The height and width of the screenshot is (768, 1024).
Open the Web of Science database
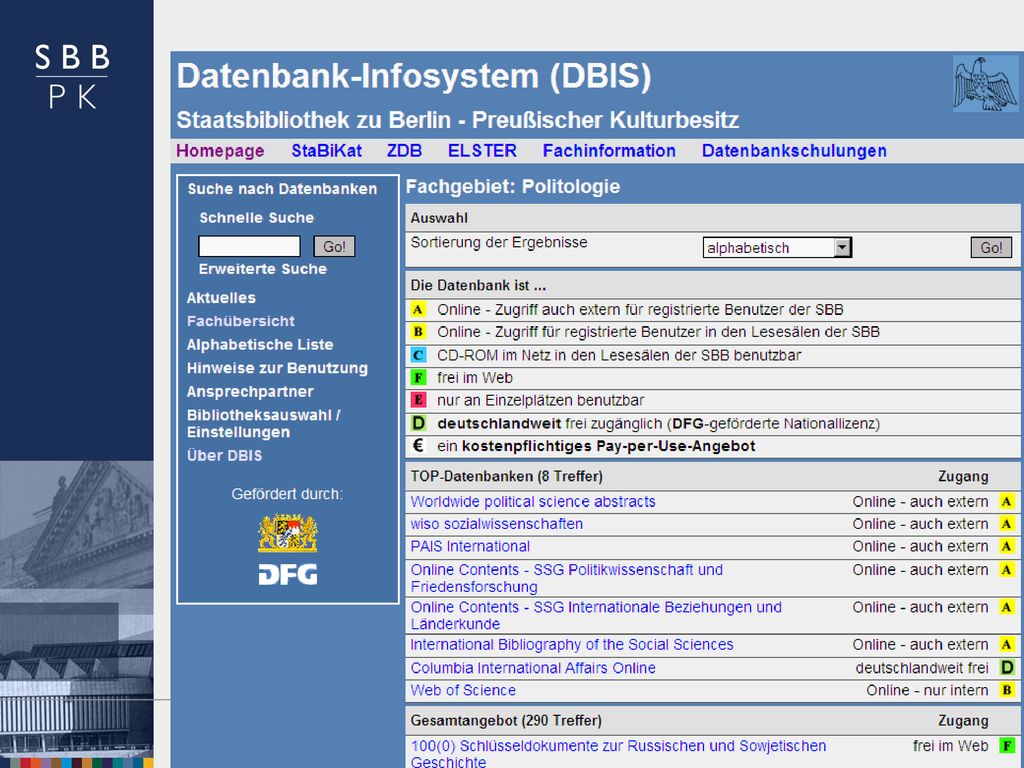(463, 690)
